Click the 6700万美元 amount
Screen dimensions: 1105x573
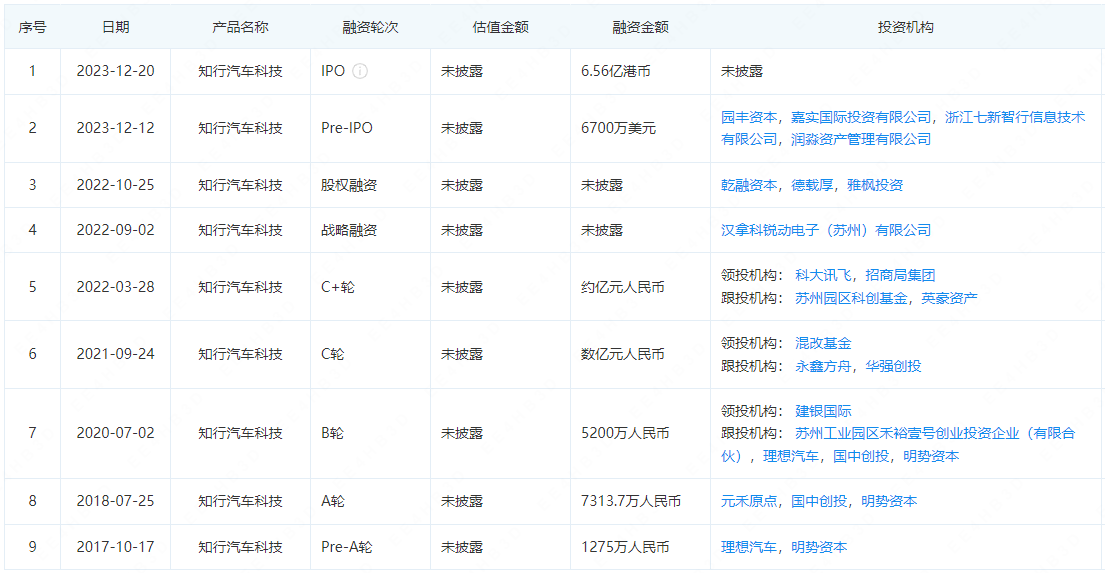click(618, 128)
